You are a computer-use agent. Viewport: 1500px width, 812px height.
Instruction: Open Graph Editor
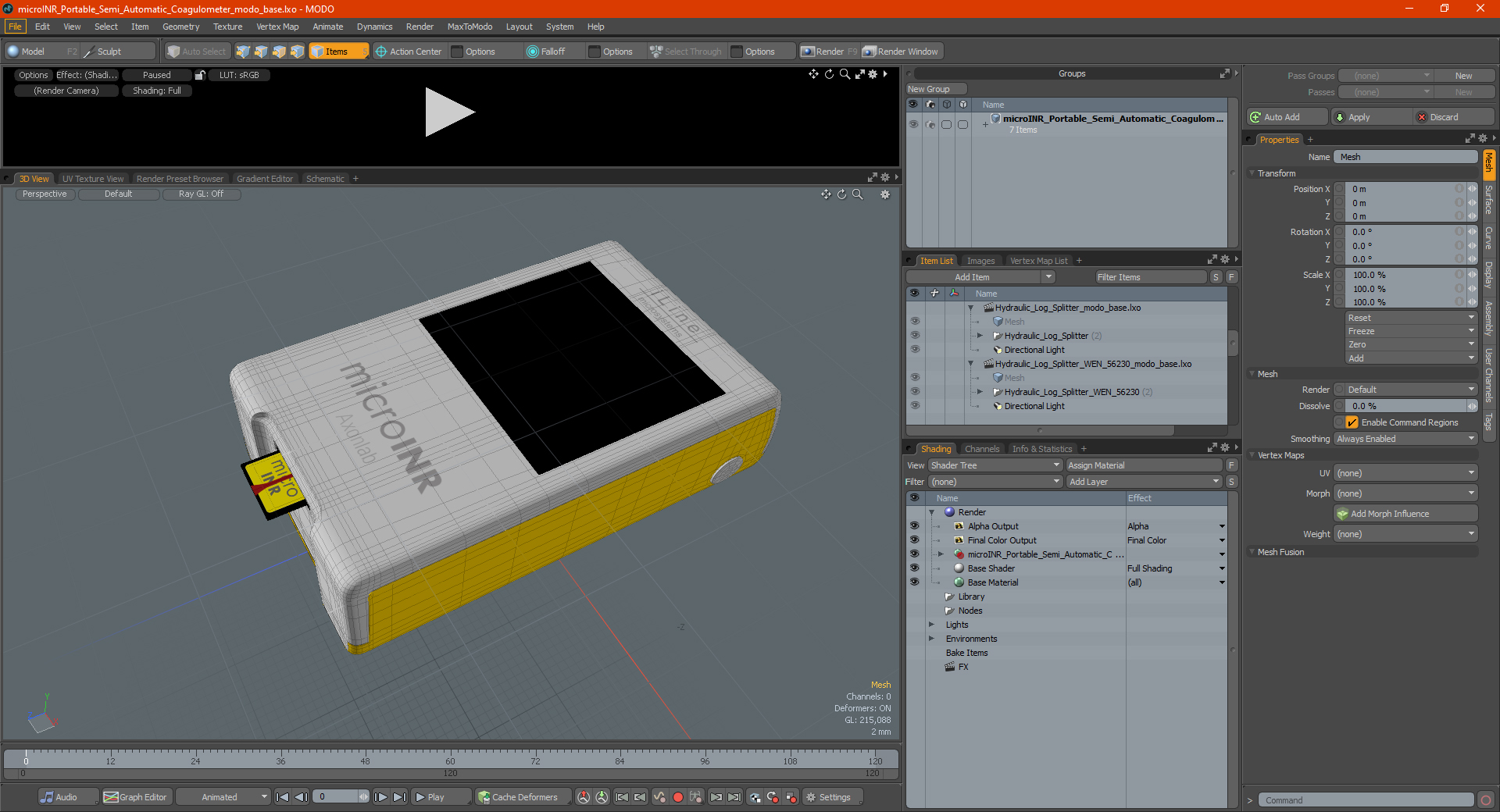pyautogui.click(x=136, y=797)
